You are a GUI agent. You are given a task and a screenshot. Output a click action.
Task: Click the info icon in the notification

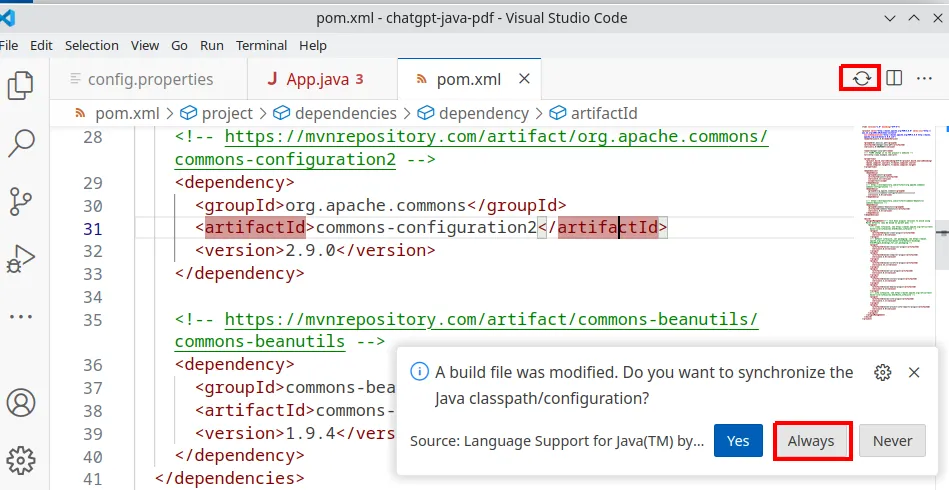pos(419,372)
